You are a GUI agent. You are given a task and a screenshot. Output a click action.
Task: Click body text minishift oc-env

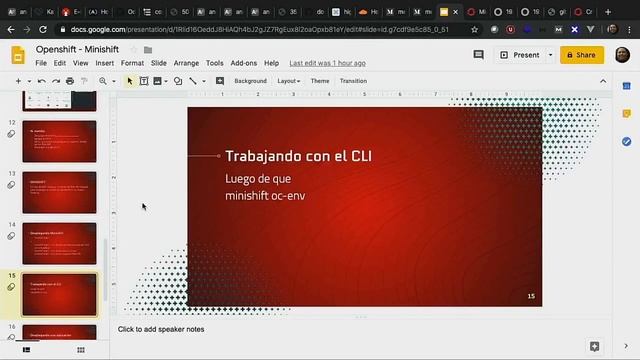tap(265, 196)
